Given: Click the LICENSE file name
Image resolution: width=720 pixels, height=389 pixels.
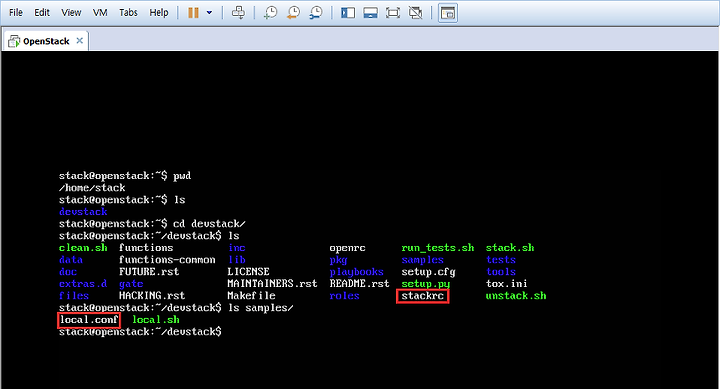Looking at the screenshot, I should coord(248,272).
